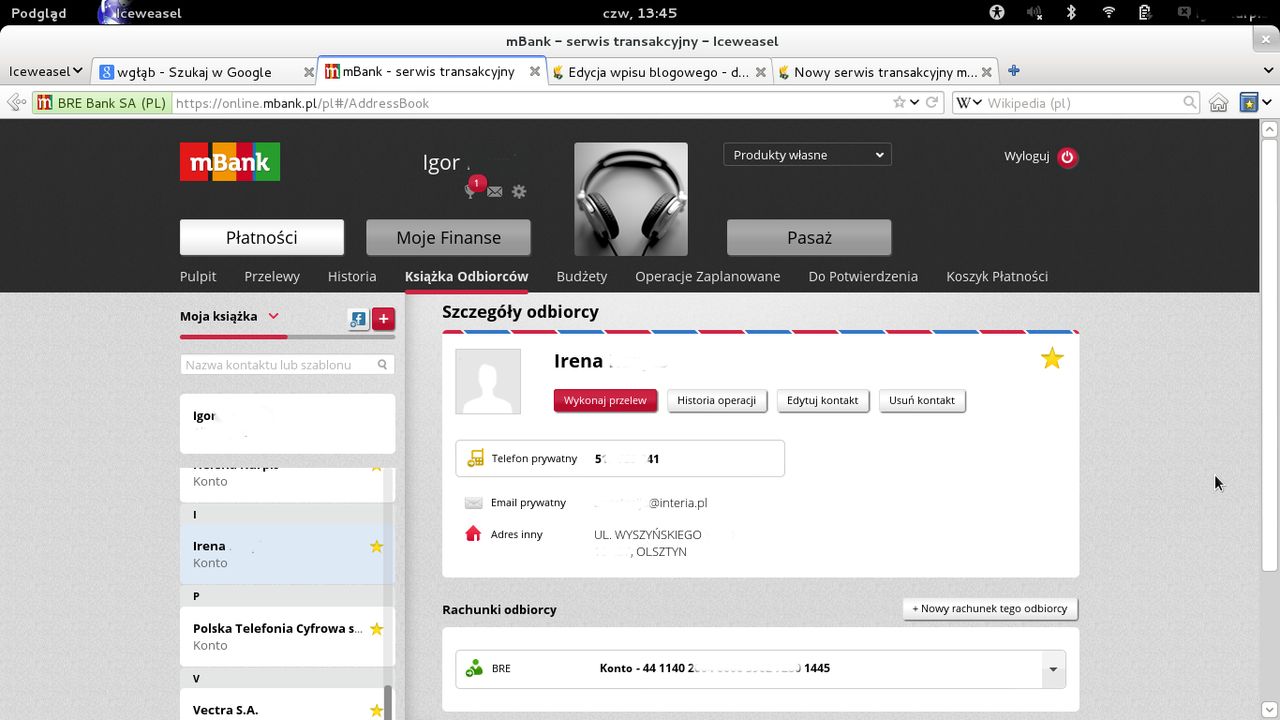Image resolution: width=1280 pixels, height=720 pixels.
Task: Close the wgłąb Google tab
Action: [x=308, y=72]
